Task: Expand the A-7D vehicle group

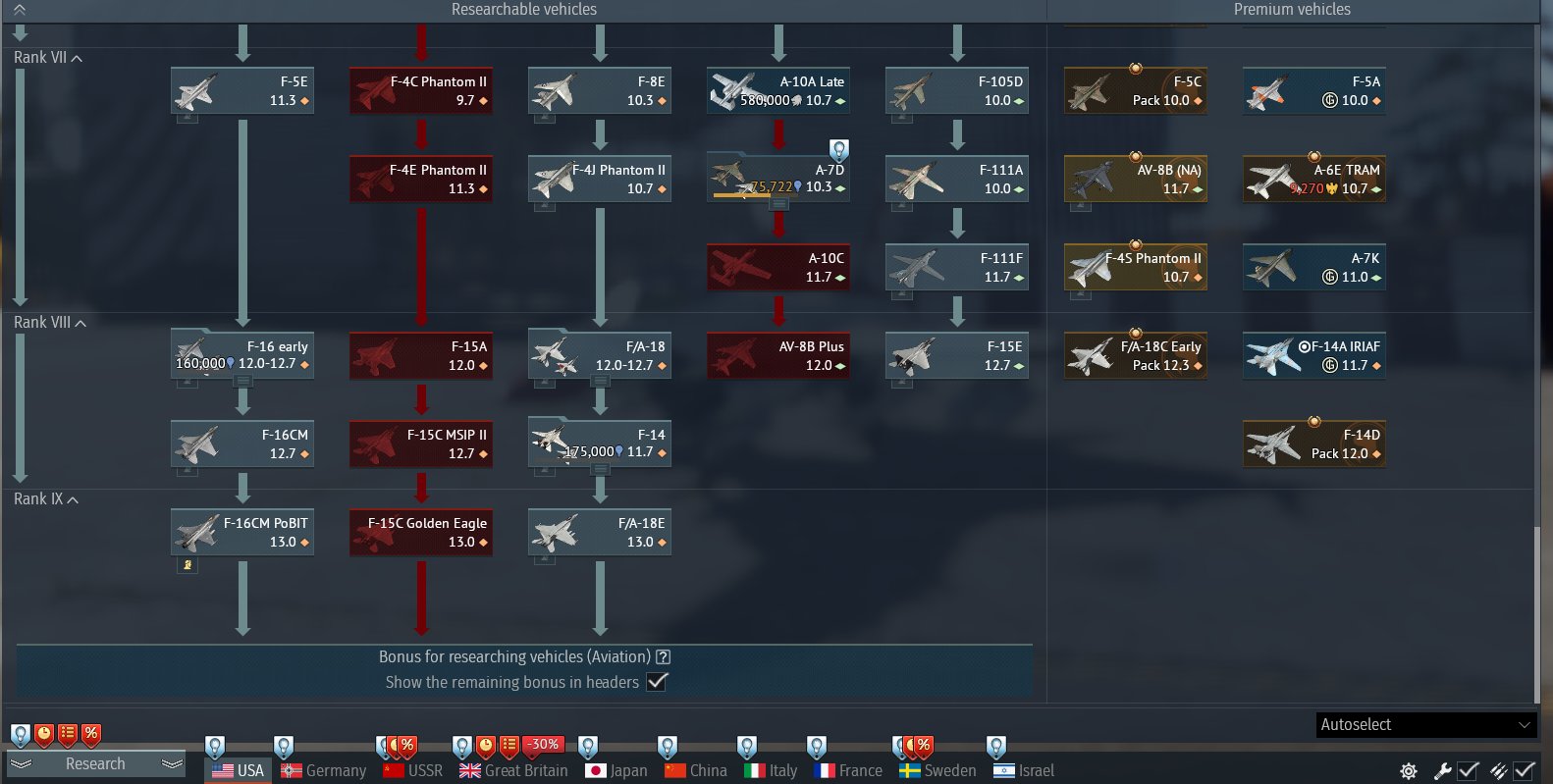Action: click(778, 205)
